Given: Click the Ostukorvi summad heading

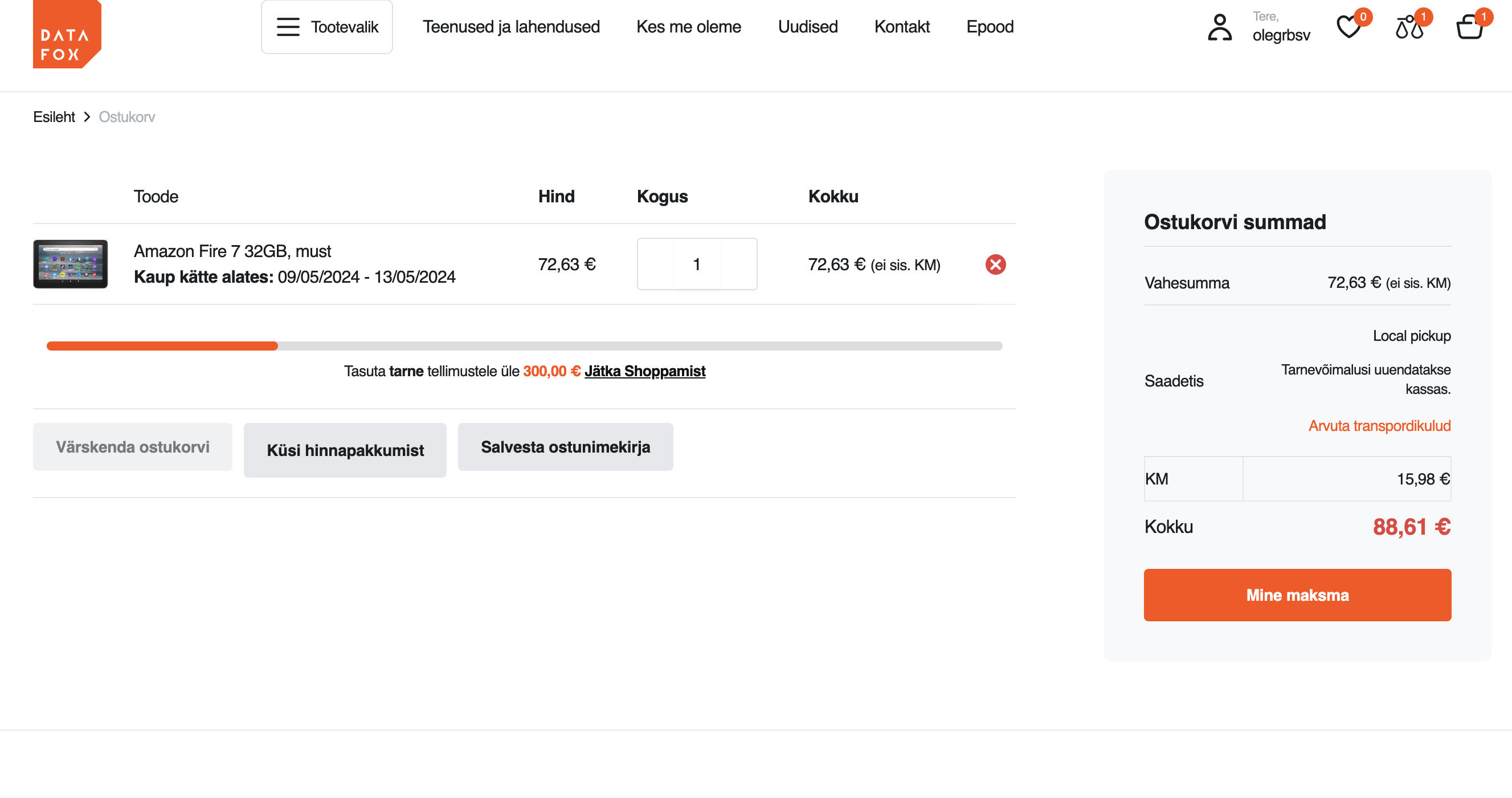Looking at the screenshot, I should tap(1235, 222).
